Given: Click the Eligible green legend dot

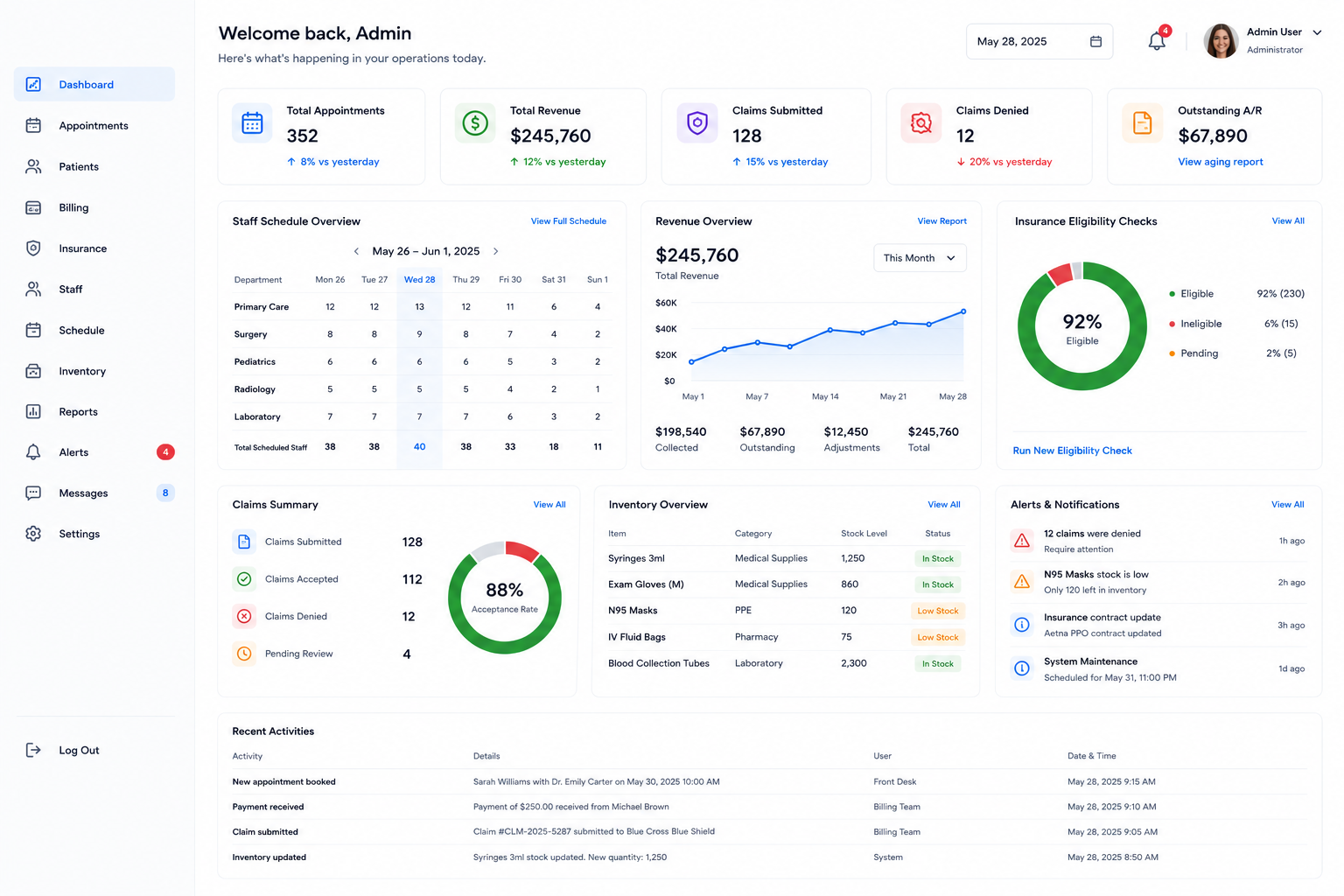Looking at the screenshot, I should [1172, 294].
